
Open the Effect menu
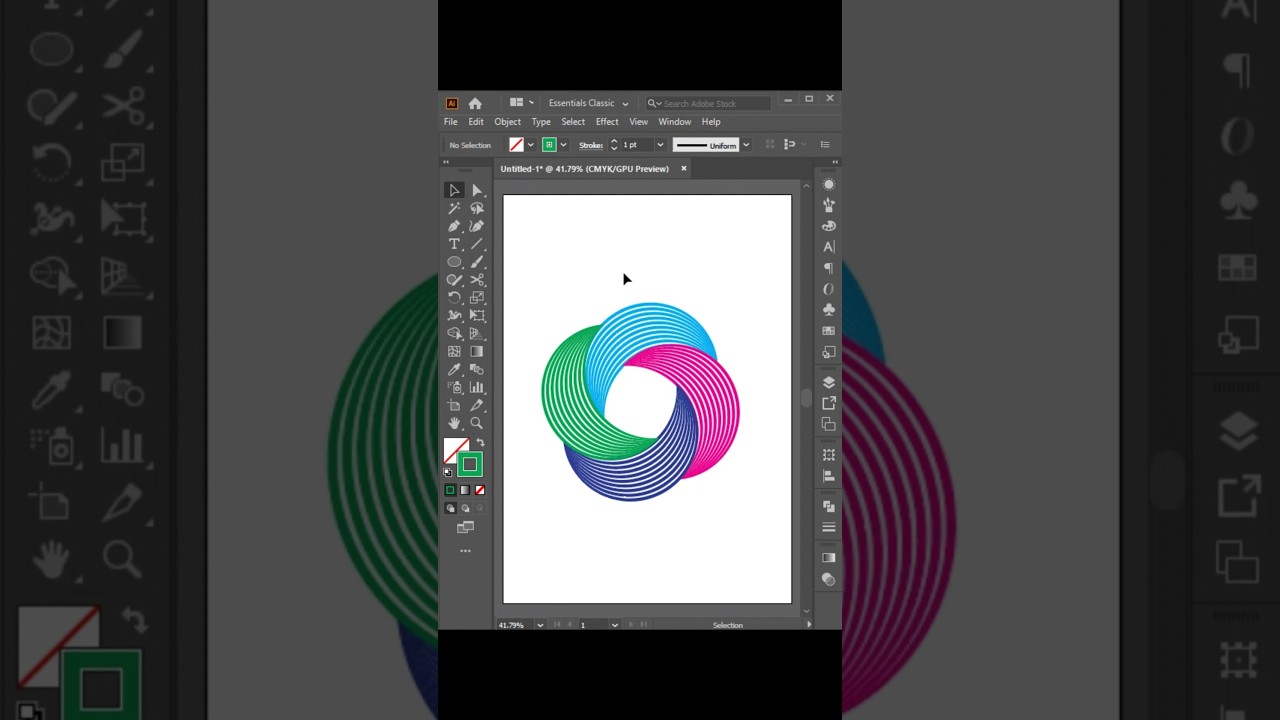pos(607,122)
